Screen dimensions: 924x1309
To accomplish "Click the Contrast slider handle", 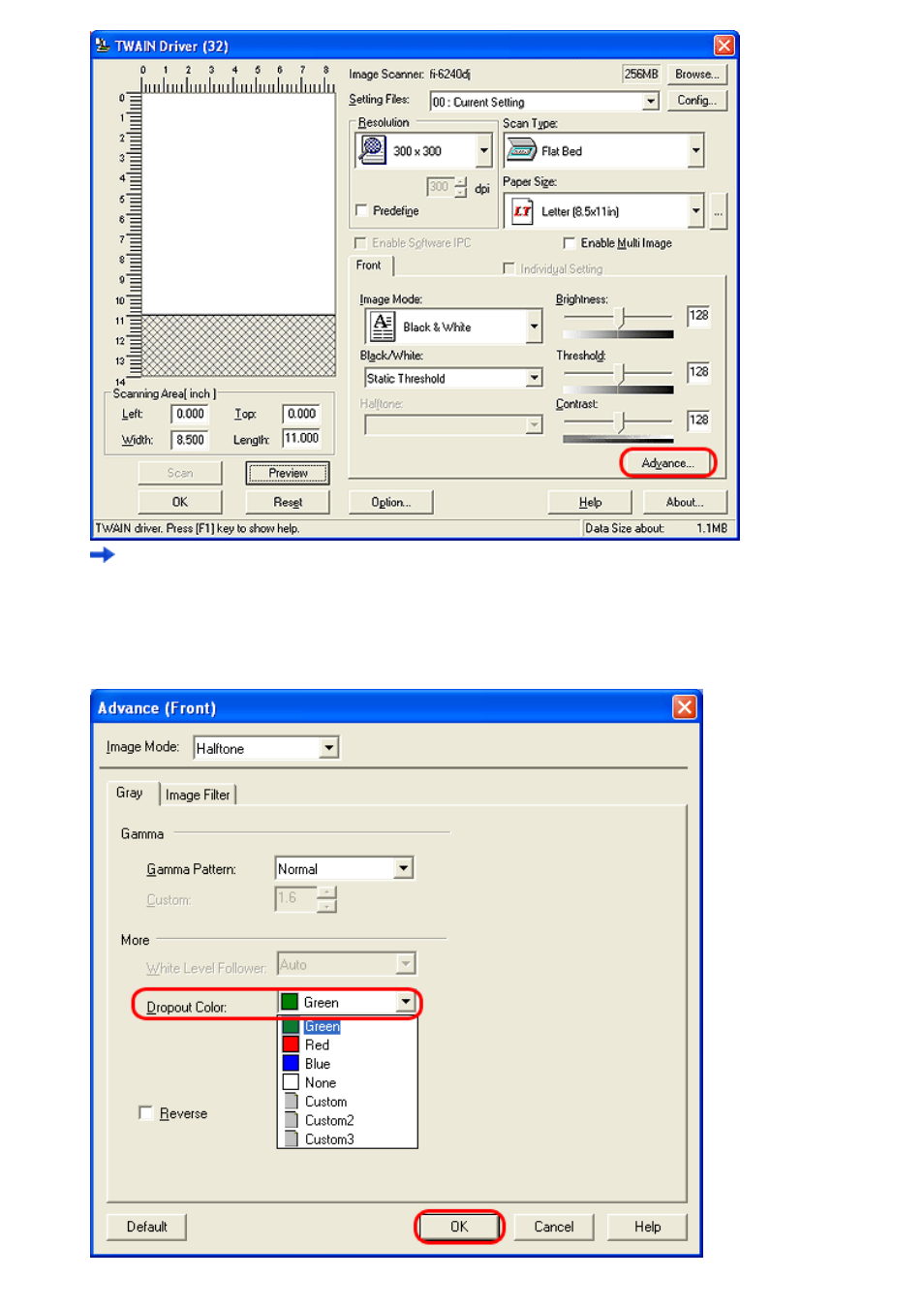I will tap(623, 421).
